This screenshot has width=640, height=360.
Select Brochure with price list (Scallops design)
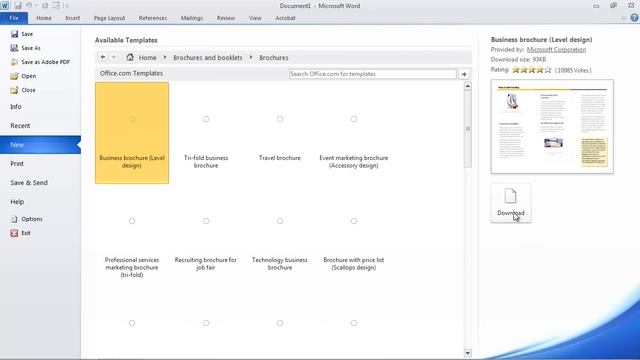pyautogui.click(x=353, y=235)
